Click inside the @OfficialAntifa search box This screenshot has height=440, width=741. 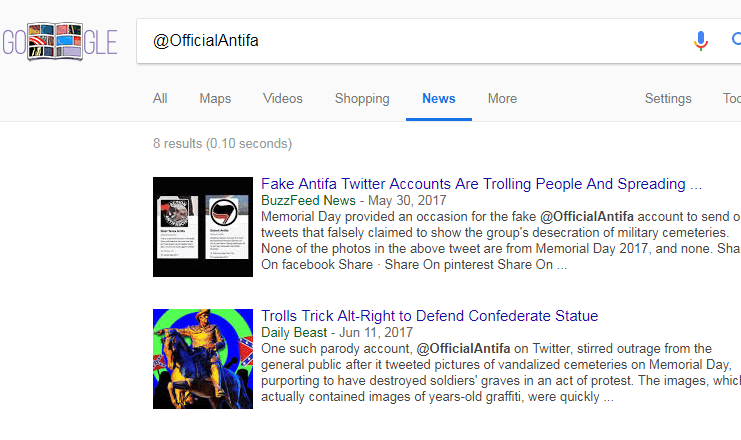(x=400, y=41)
